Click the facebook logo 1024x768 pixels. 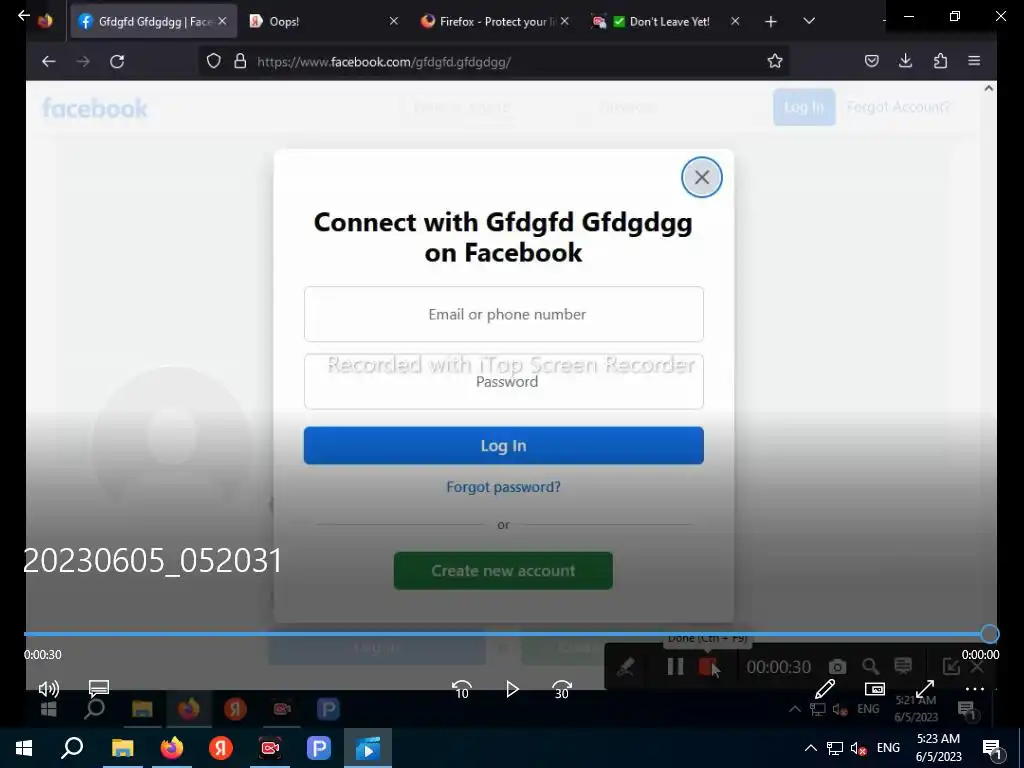[x=95, y=108]
